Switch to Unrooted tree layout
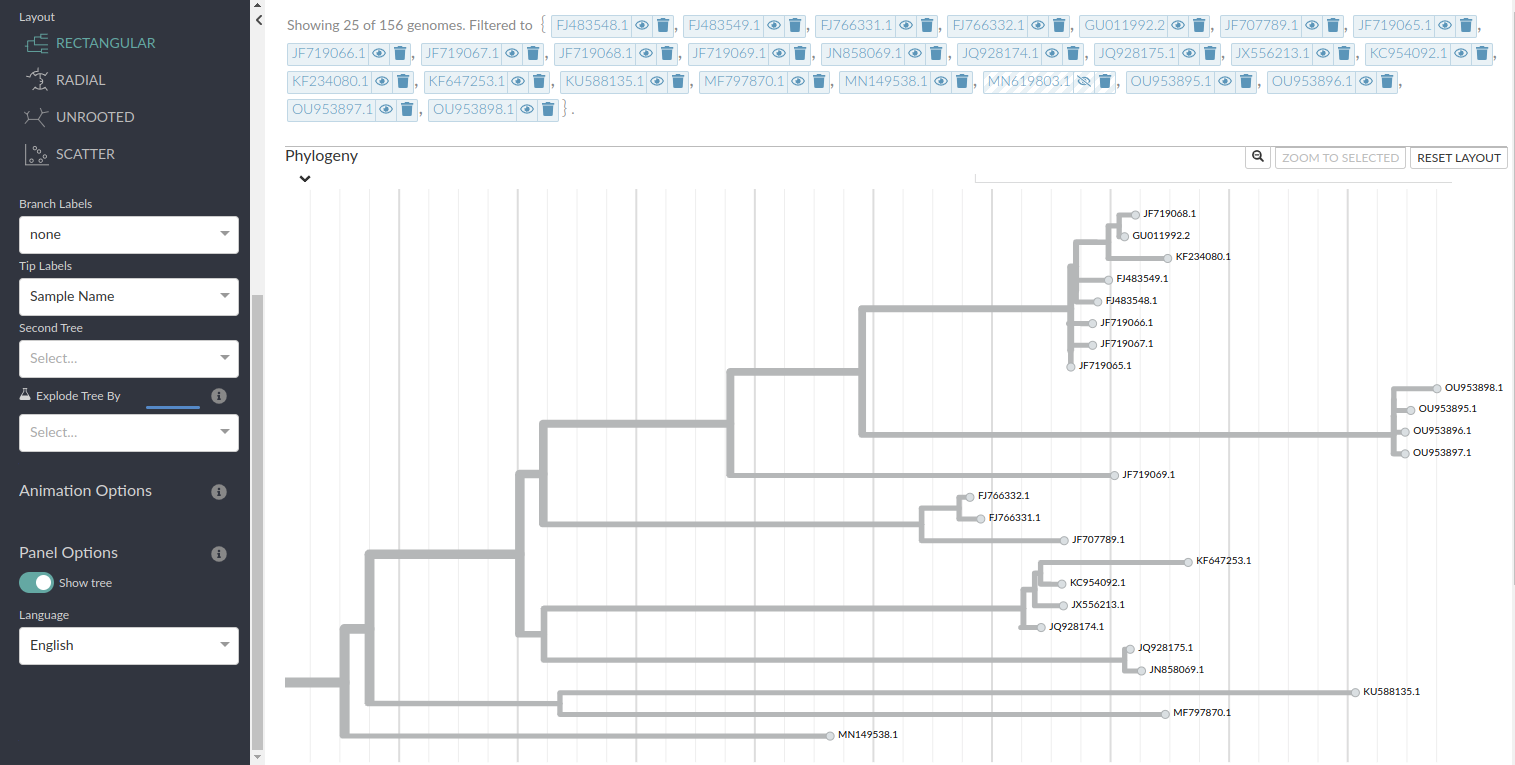 [x=79, y=117]
